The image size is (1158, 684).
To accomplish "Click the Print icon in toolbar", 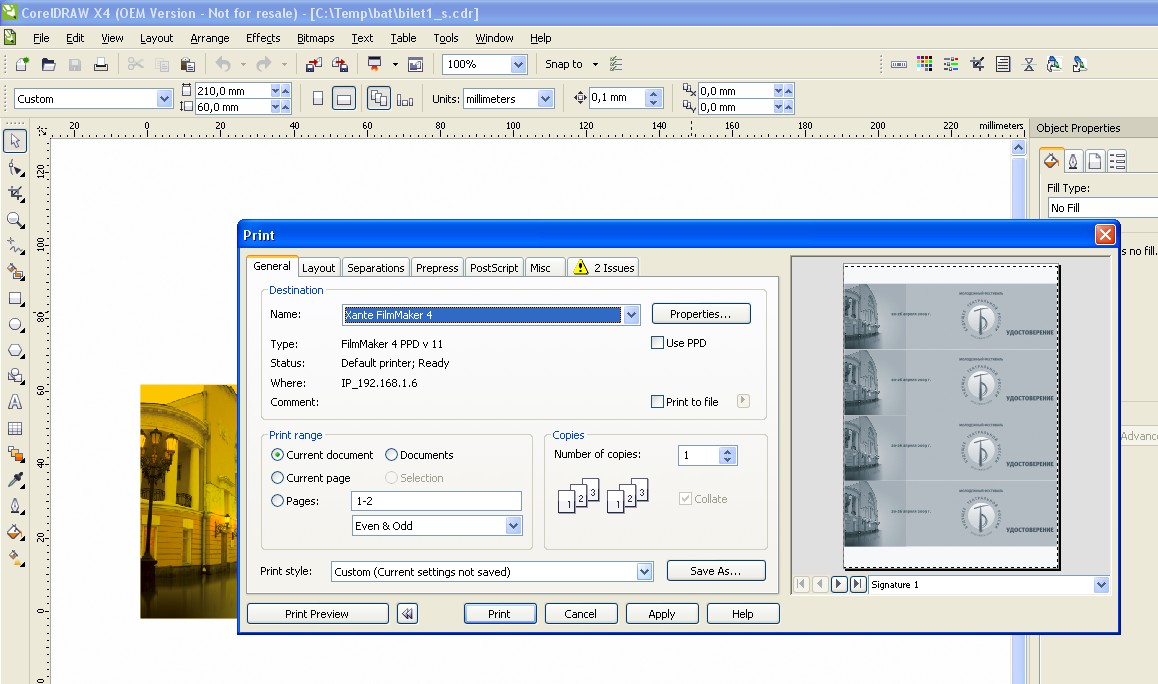I will point(101,64).
